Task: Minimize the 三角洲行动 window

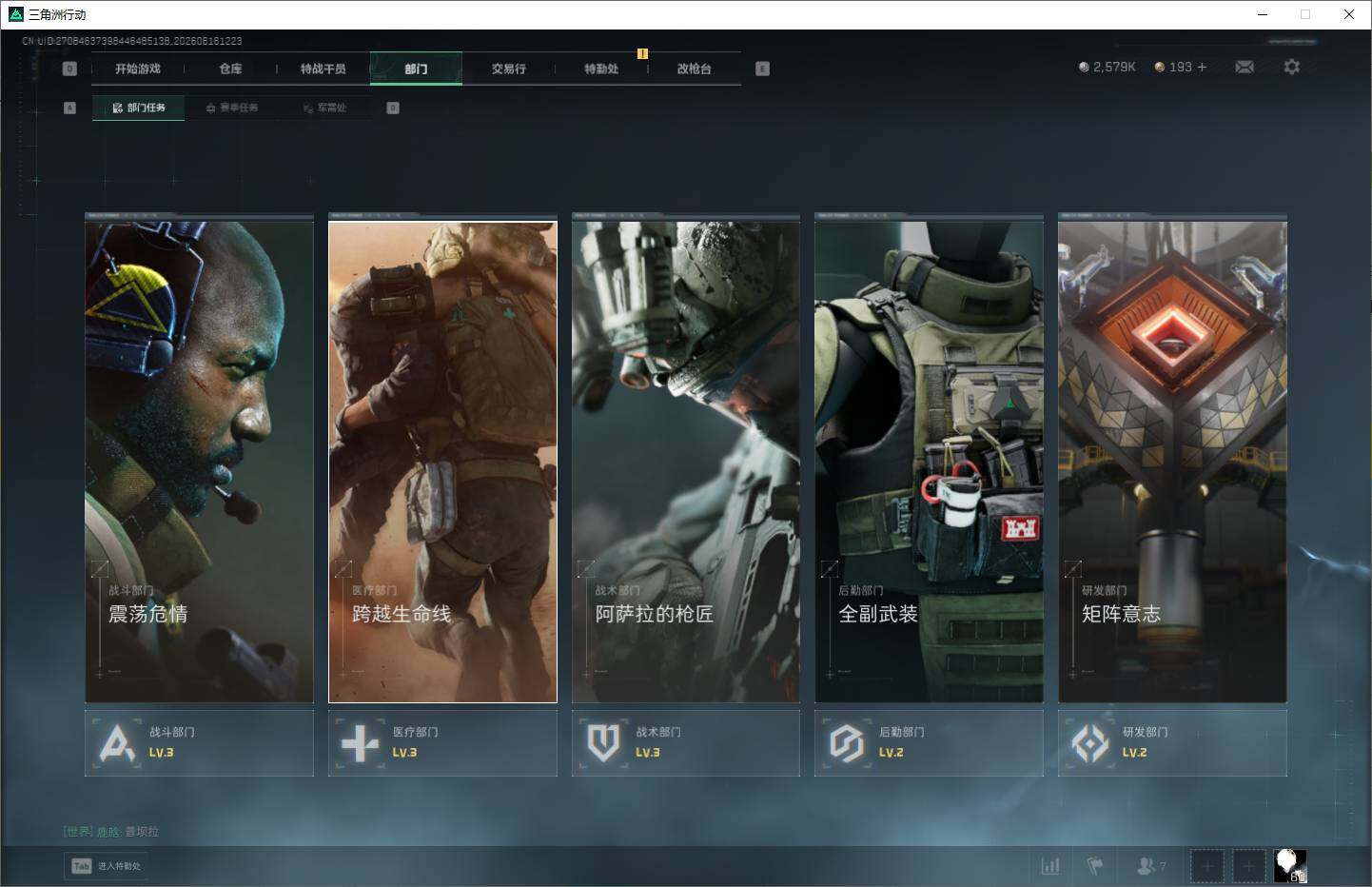Action: [x=1263, y=14]
